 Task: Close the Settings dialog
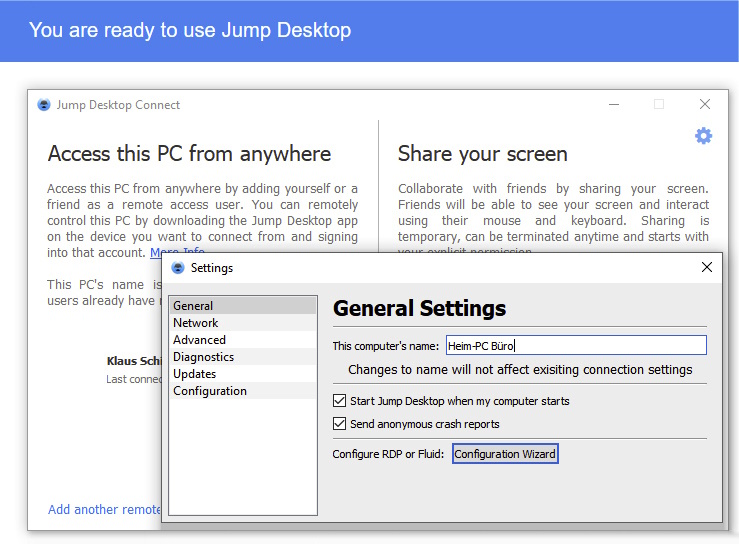click(x=706, y=267)
